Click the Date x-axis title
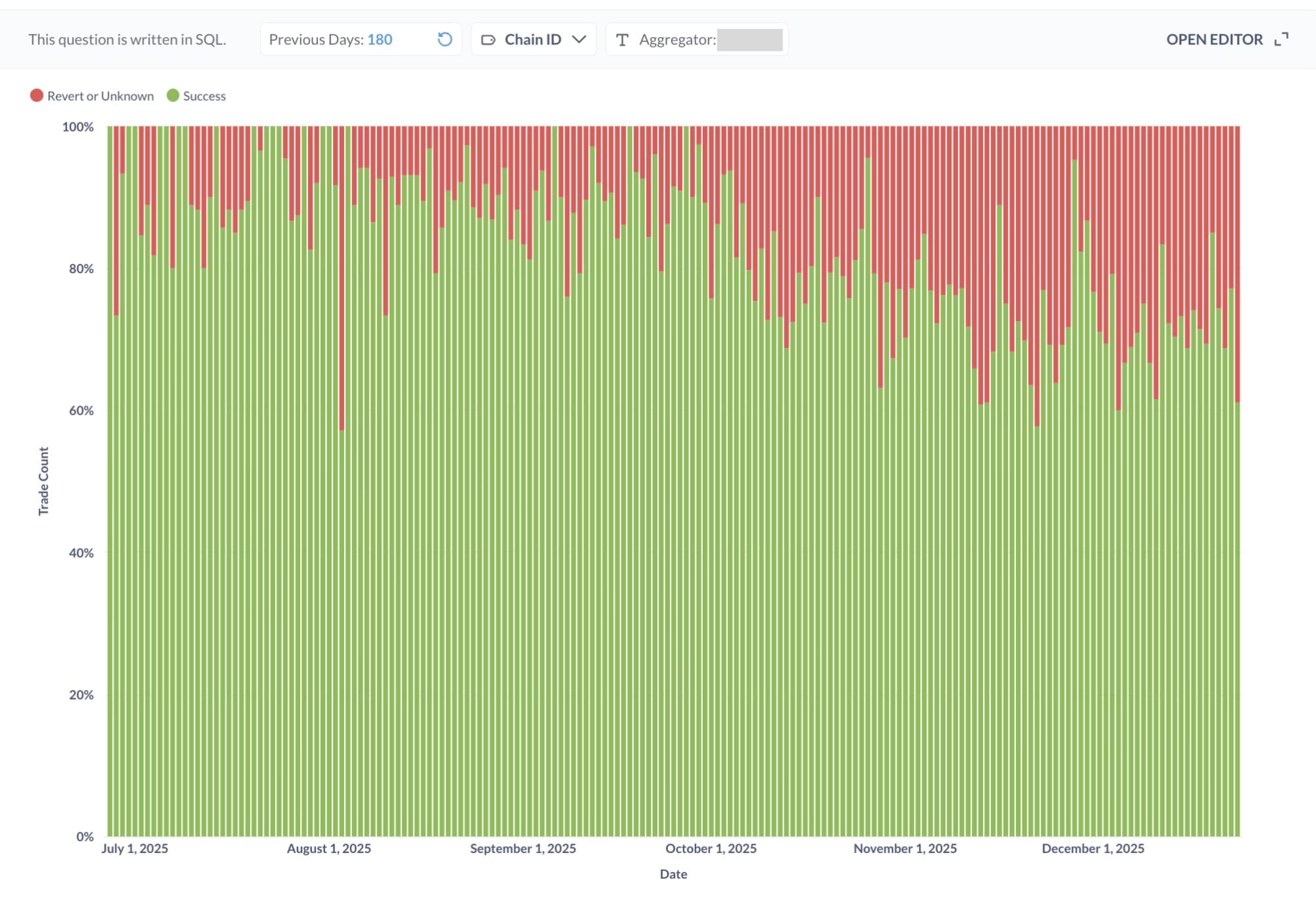This screenshot has width=1316, height=897. point(673,874)
